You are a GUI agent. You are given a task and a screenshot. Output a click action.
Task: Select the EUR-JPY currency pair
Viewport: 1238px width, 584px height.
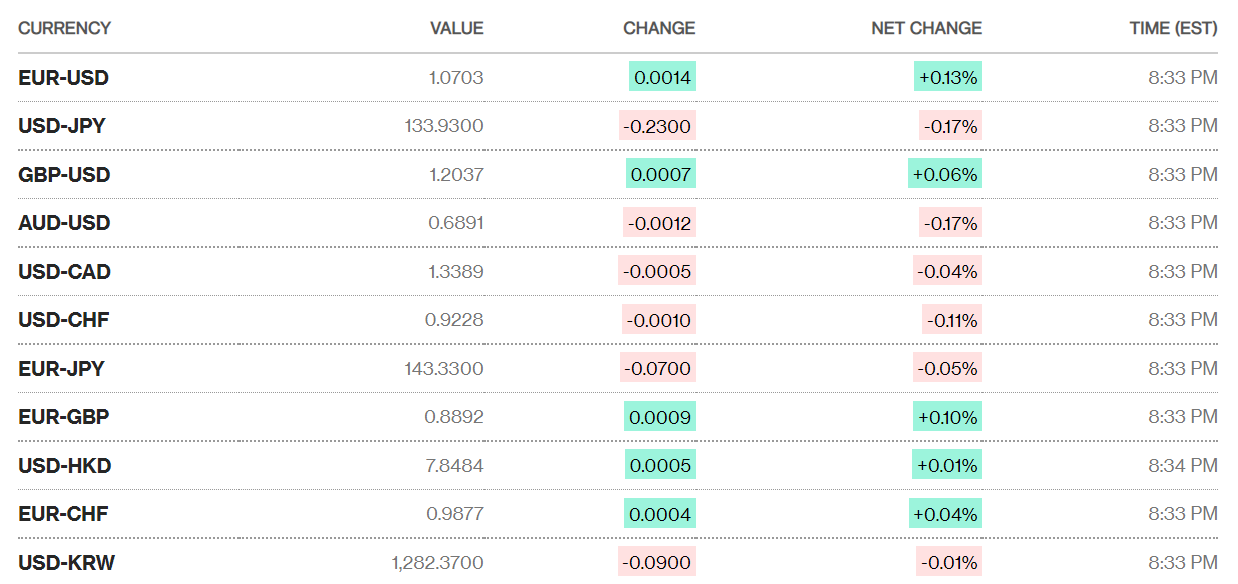point(61,369)
